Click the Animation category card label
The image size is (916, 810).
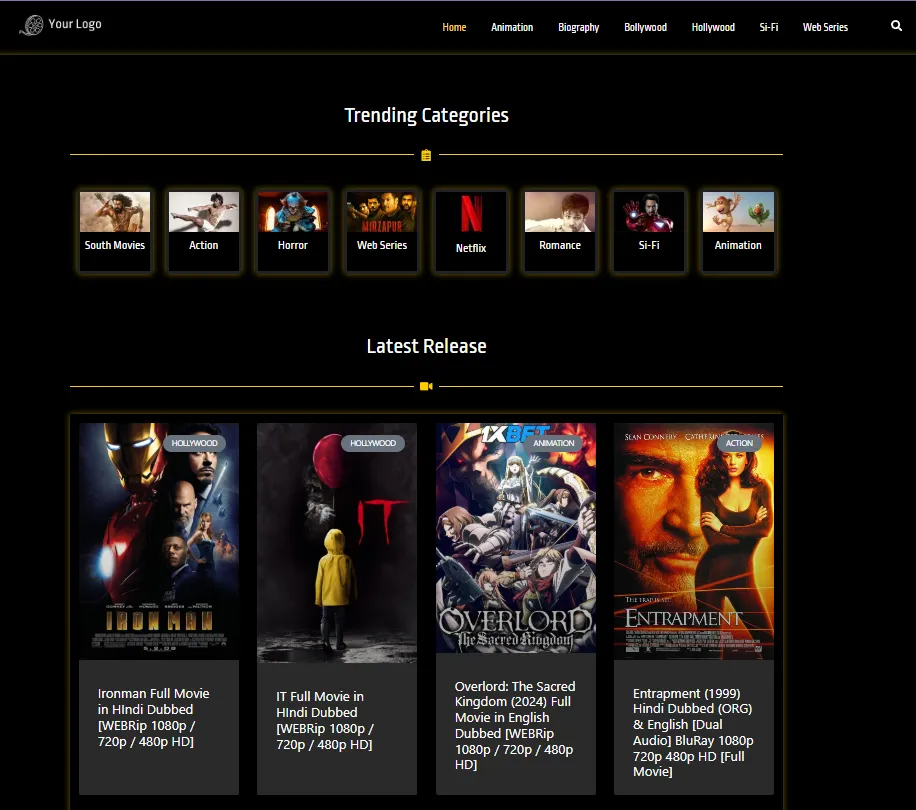coord(738,245)
